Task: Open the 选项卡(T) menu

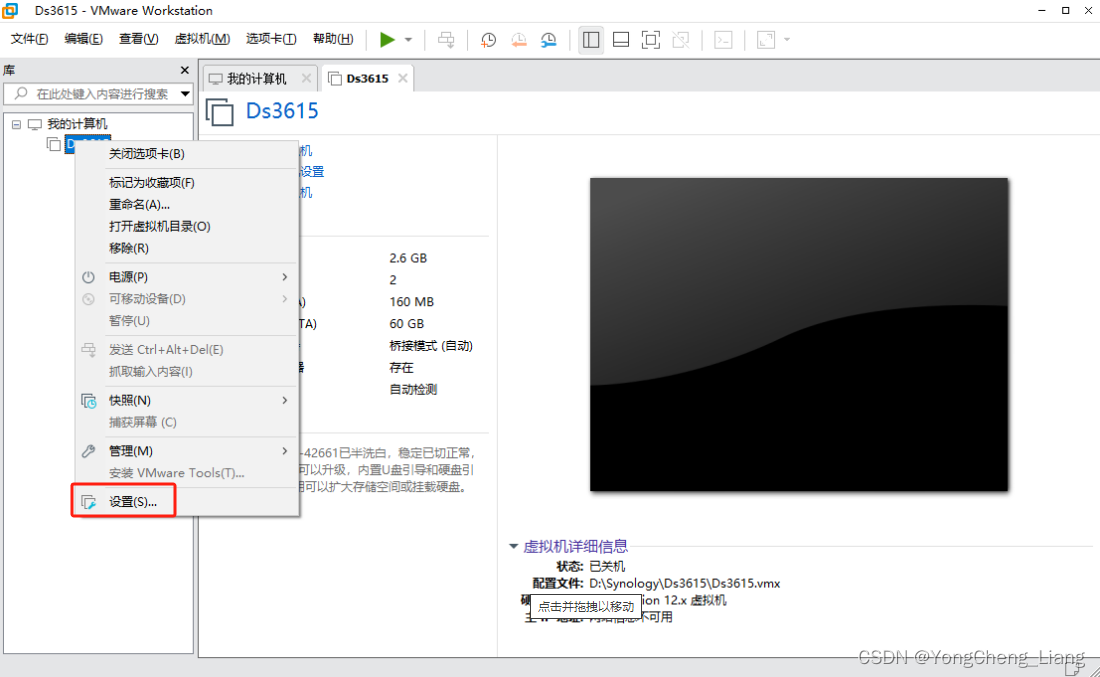Action: [271, 39]
